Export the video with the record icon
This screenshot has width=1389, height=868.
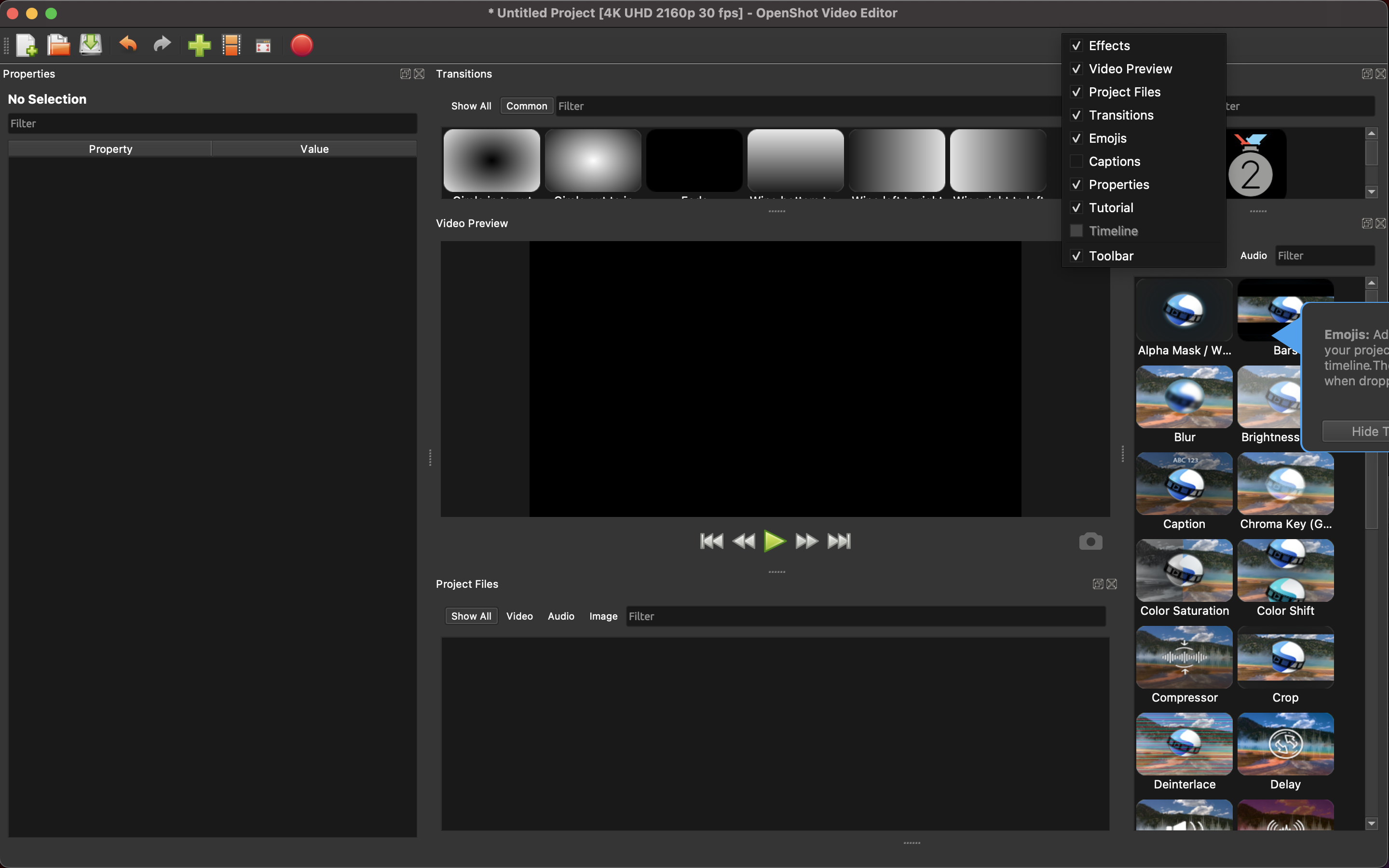[301, 45]
